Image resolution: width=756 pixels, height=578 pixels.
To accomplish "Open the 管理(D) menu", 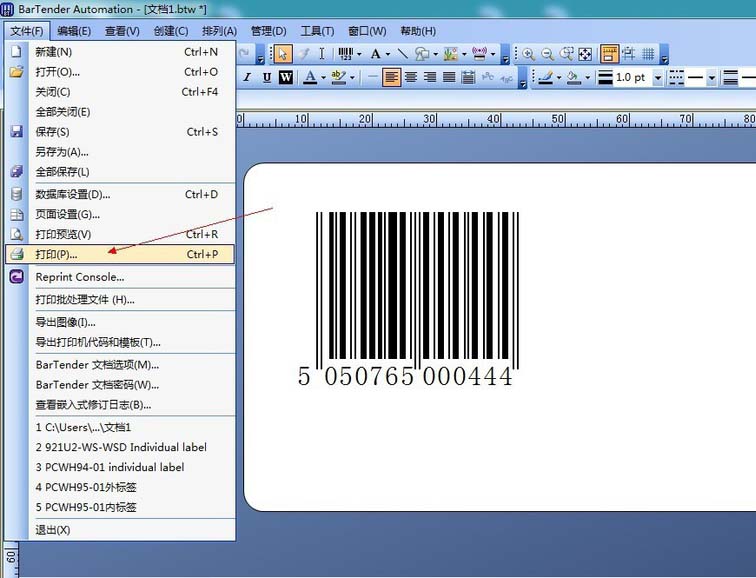I will [x=269, y=31].
